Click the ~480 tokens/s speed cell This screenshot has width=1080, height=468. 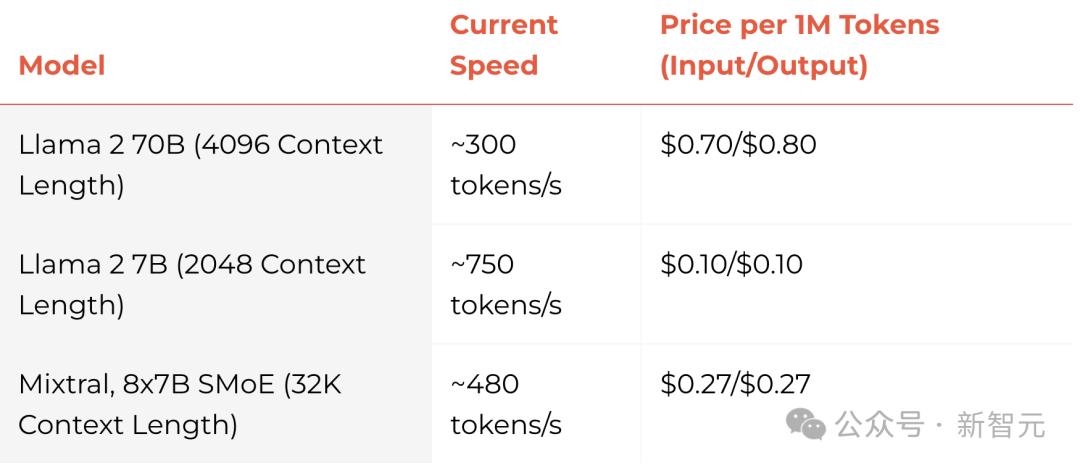click(506, 404)
